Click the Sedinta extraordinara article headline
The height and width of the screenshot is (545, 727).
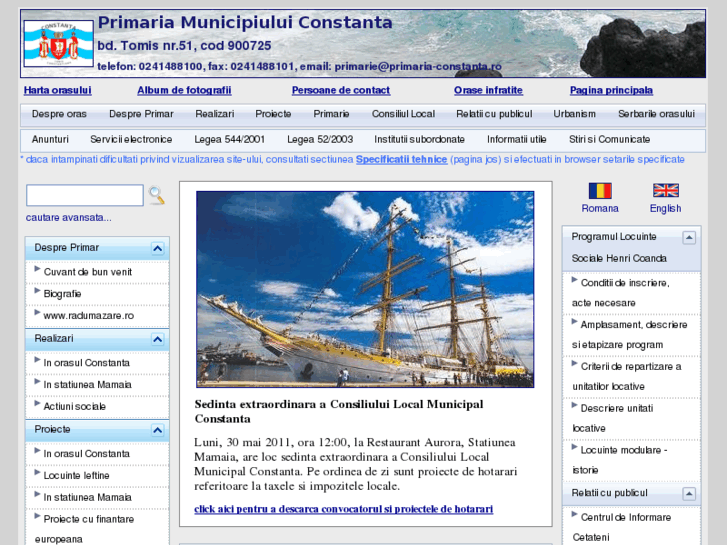(338, 411)
